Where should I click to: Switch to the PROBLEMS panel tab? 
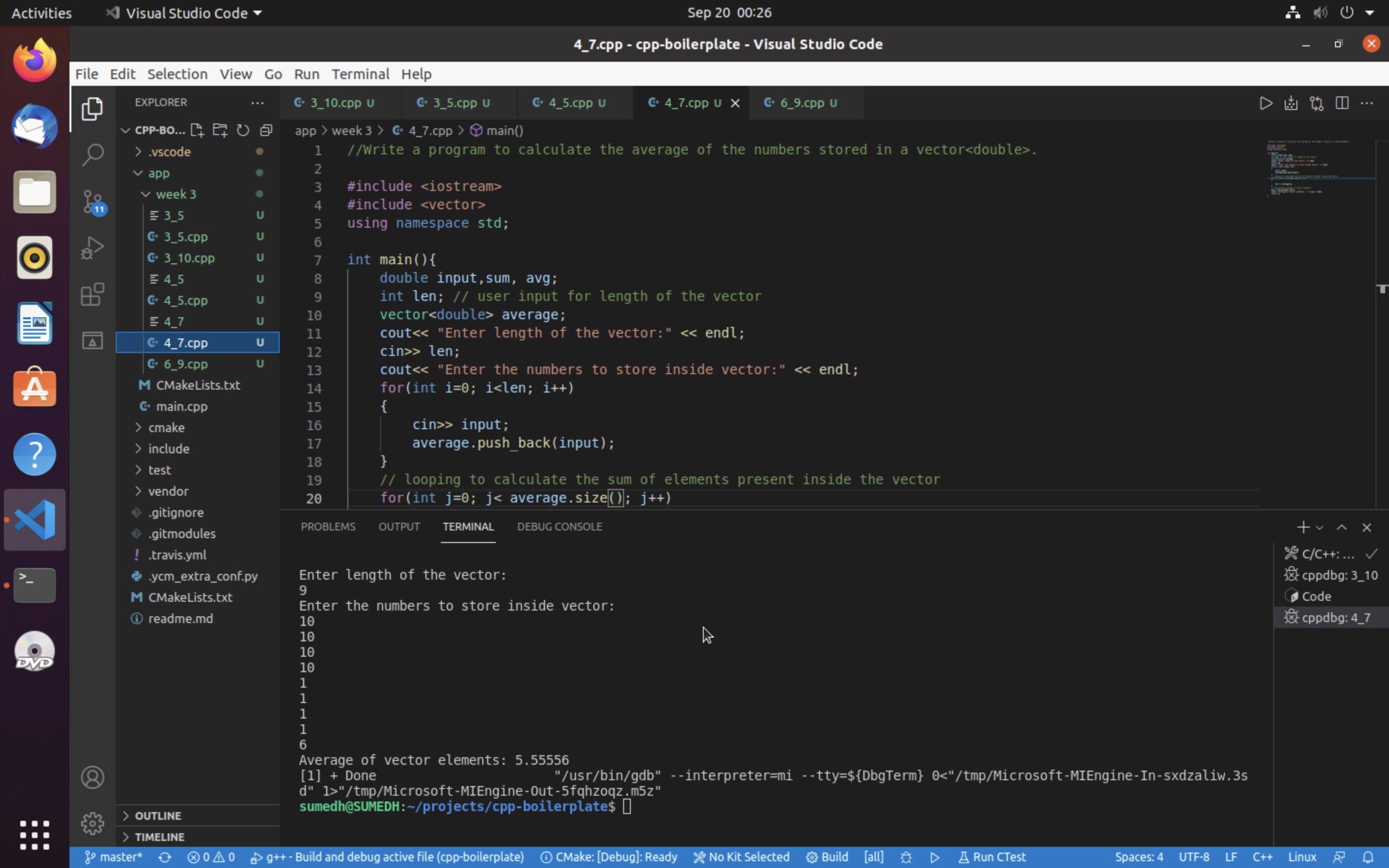click(328, 527)
